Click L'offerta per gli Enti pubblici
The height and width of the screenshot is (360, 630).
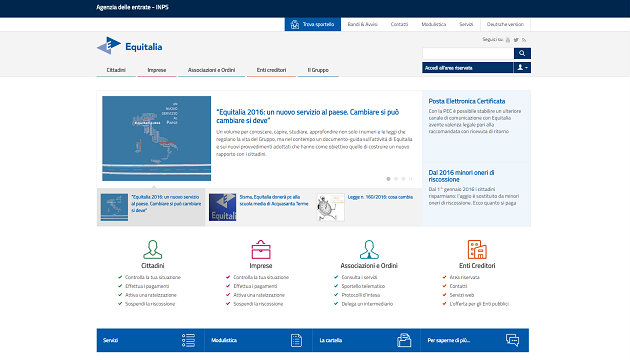(479, 304)
